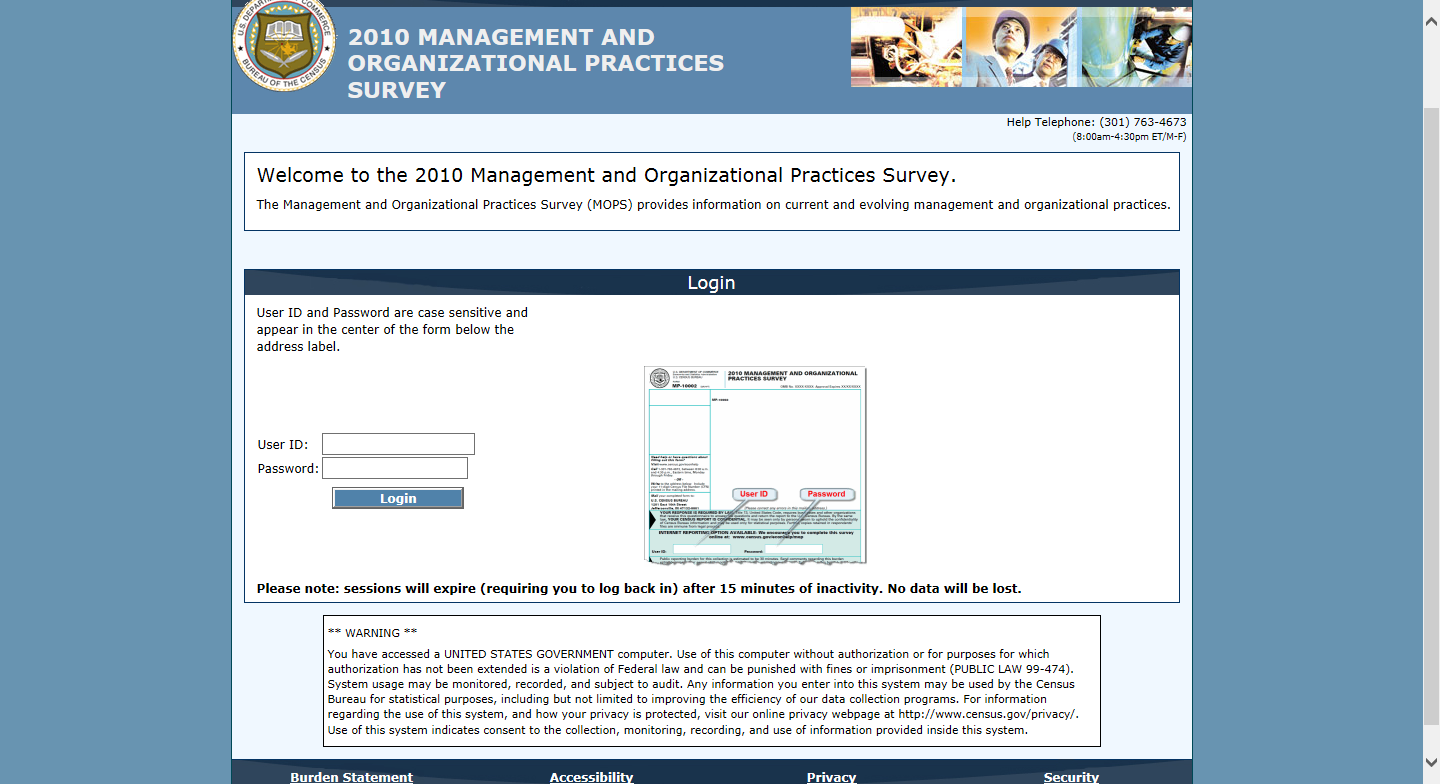Click the sample survey form image
This screenshot has width=1440, height=784.
[x=755, y=465]
